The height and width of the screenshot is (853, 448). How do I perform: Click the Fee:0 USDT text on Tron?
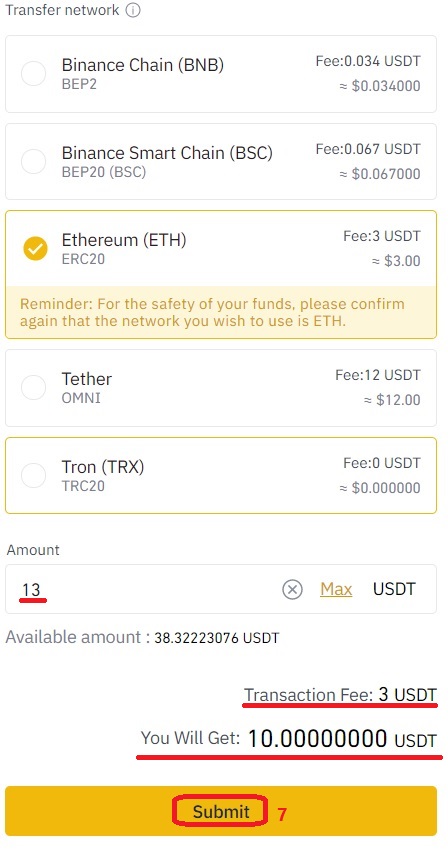click(x=382, y=463)
